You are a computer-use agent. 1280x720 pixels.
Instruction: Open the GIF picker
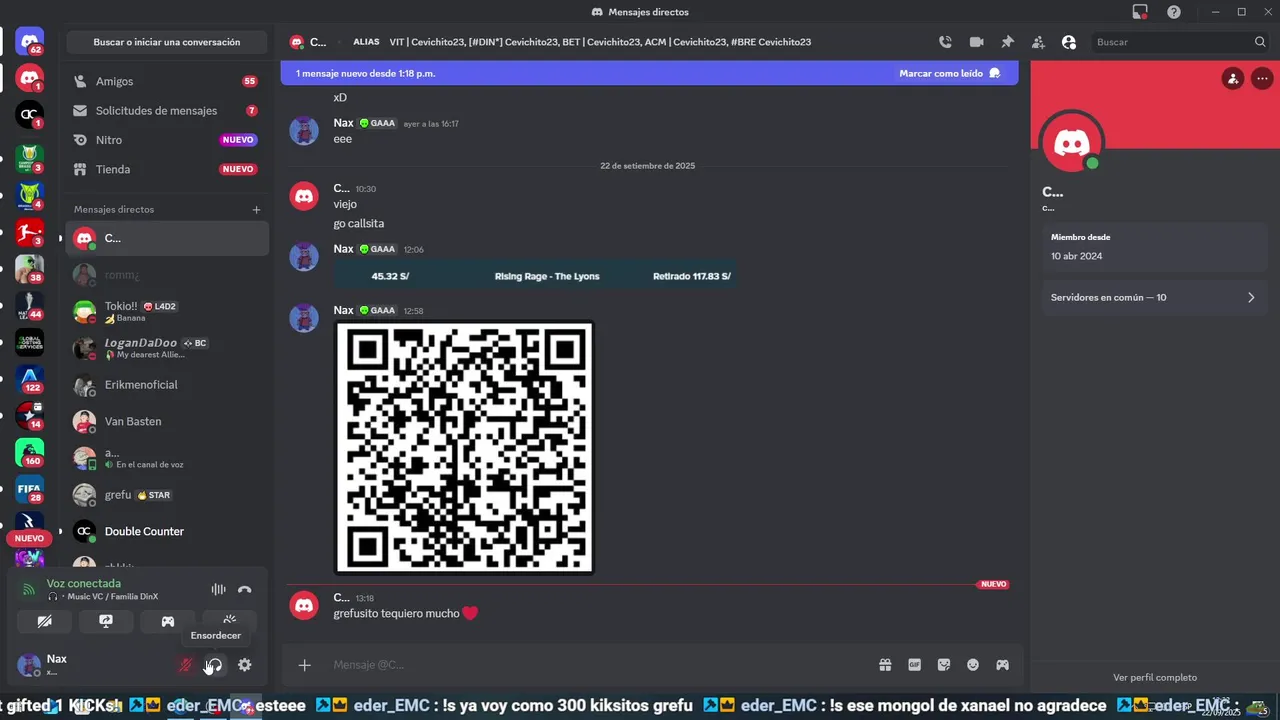click(x=914, y=665)
